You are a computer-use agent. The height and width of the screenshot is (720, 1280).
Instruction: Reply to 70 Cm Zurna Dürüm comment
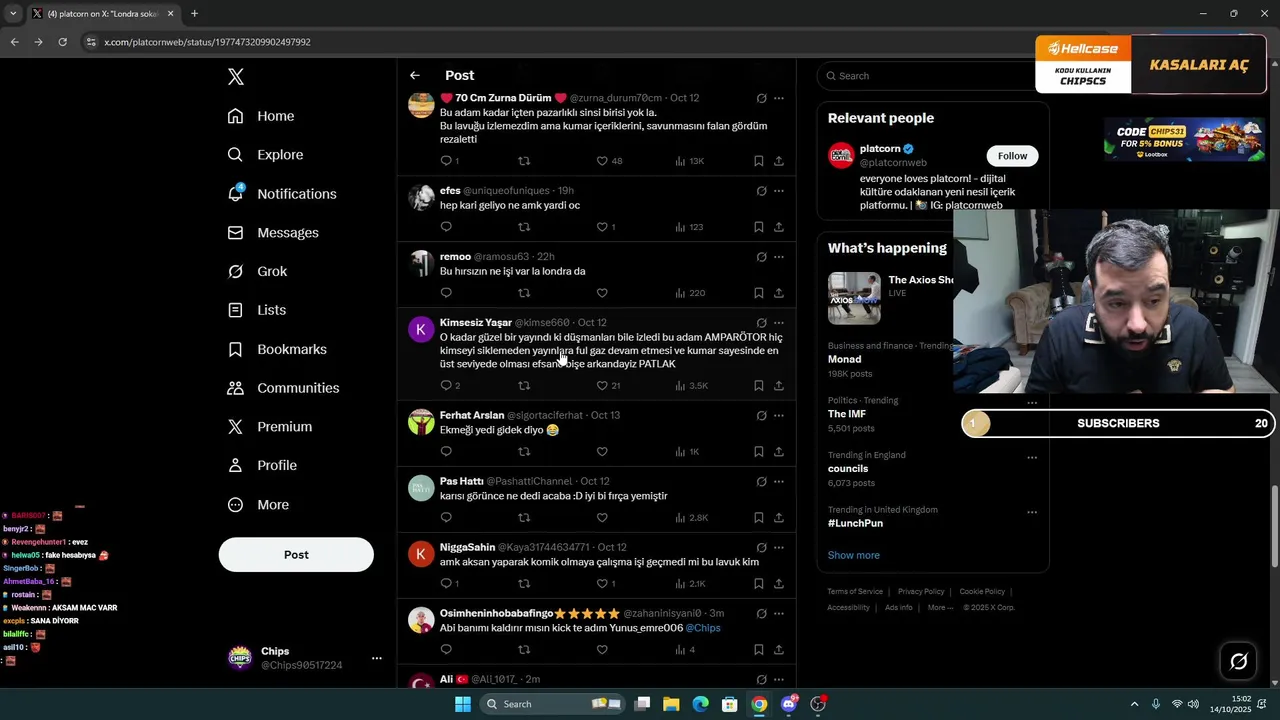pos(446,161)
